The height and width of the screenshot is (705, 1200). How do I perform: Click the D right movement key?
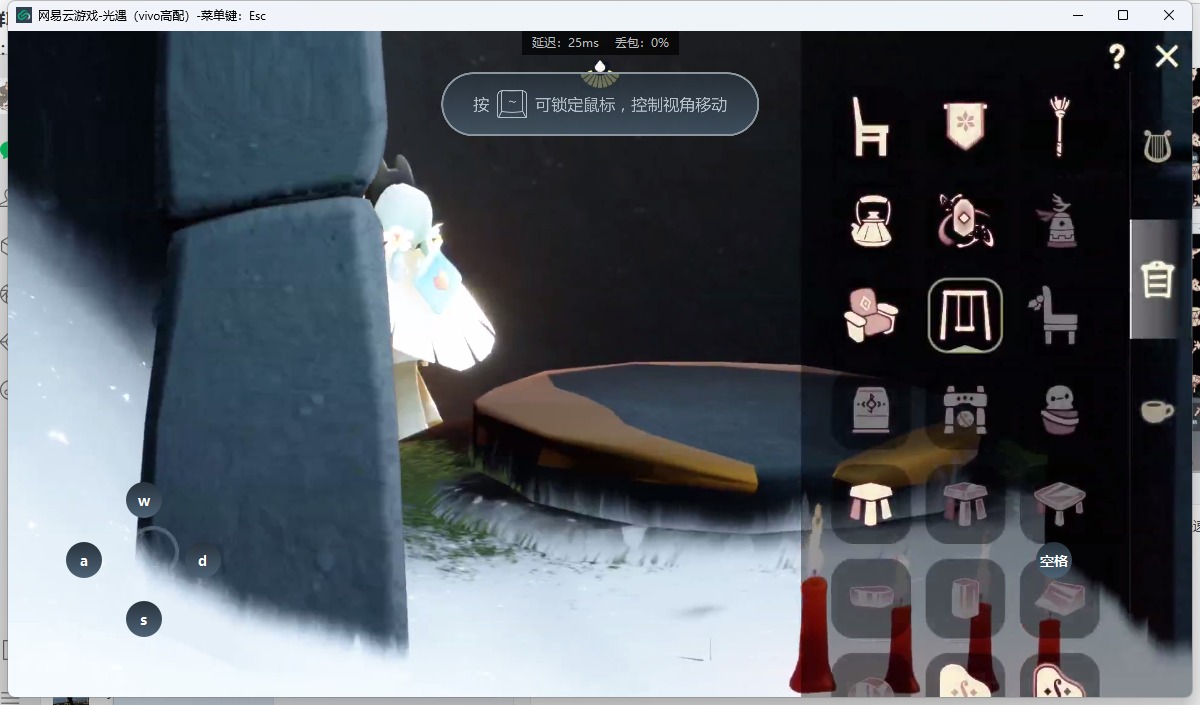tap(202, 560)
